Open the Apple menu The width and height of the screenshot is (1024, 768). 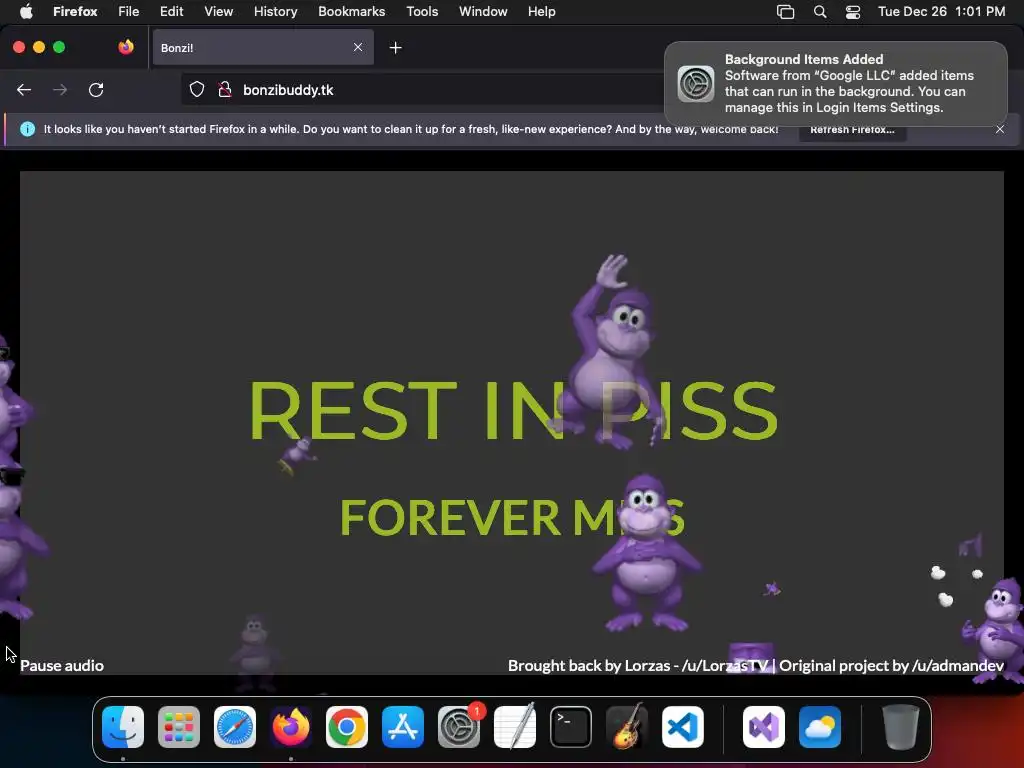[26, 11]
